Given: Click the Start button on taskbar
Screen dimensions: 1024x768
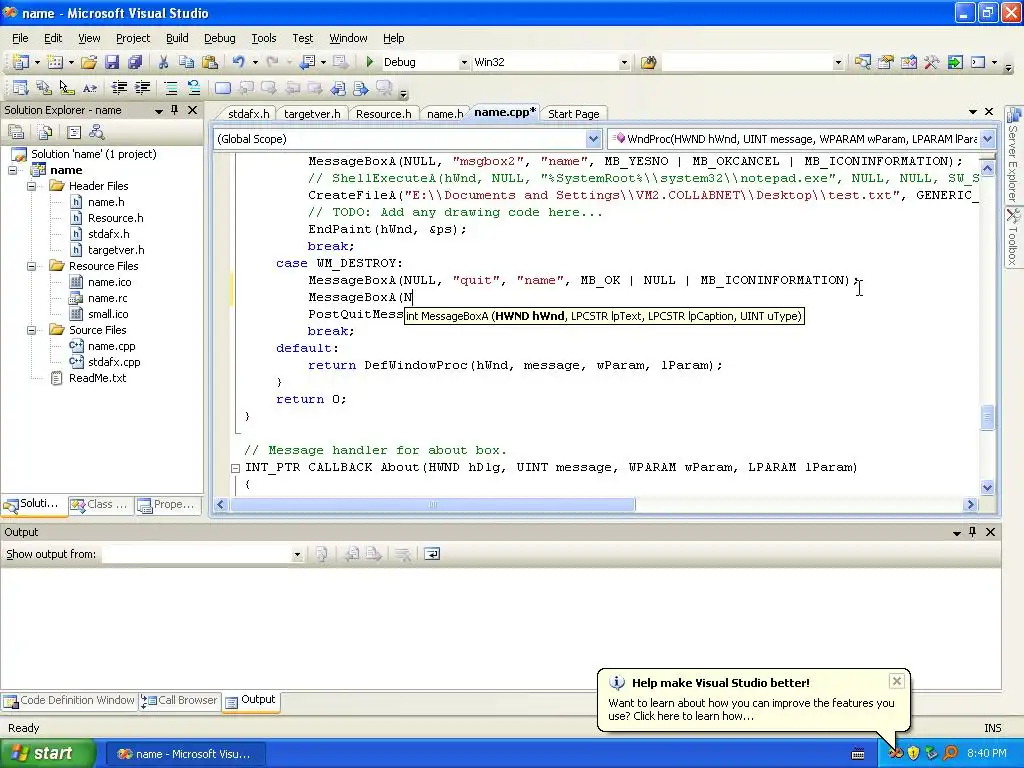Looking at the screenshot, I should point(47,754).
